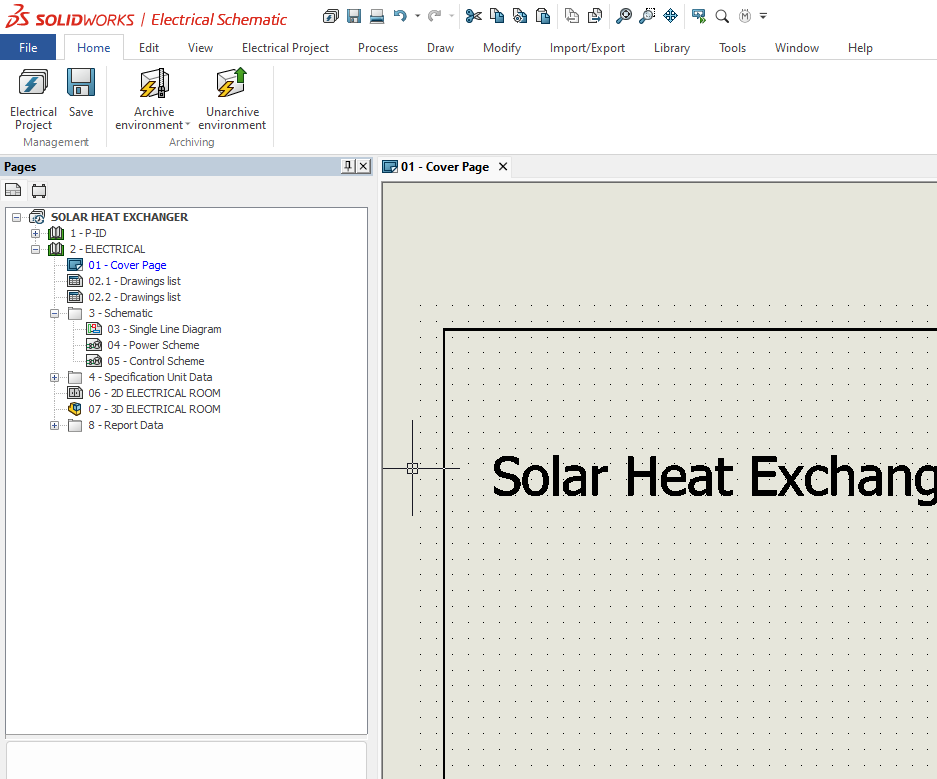Click the Undo arrow icon
Image resolution: width=937 pixels, height=779 pixels.
400,16
